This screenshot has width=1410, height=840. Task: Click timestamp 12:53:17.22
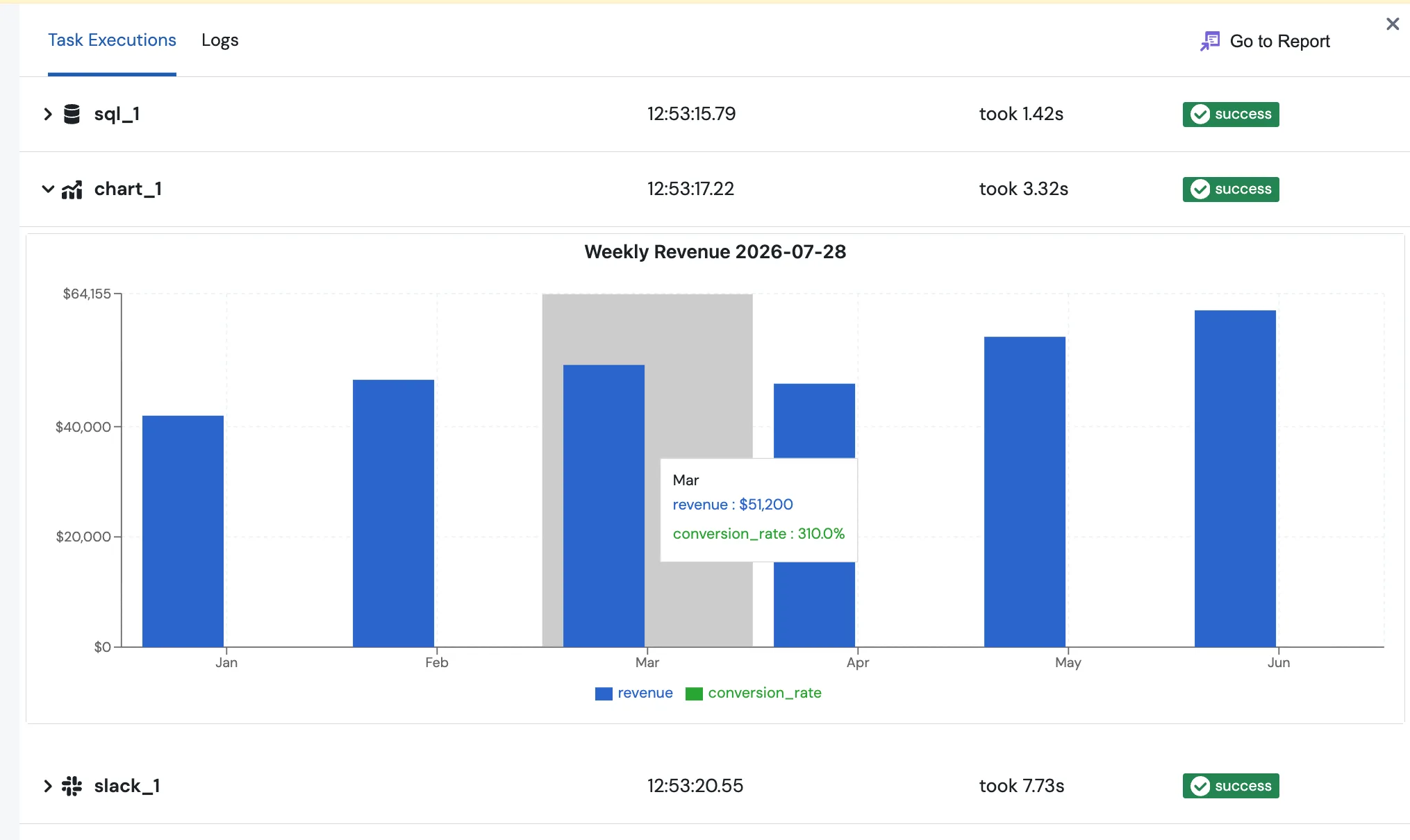tap(690, 189)
